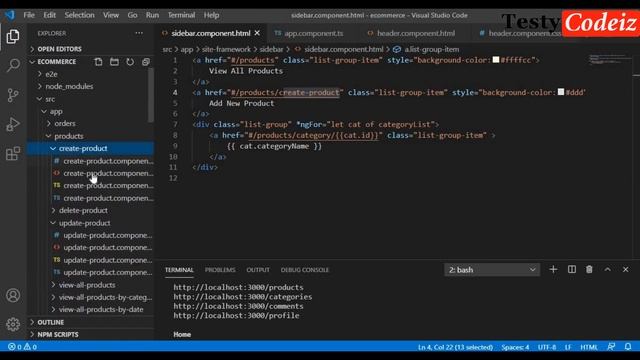Open the Search view icon

tap(13, 65)
